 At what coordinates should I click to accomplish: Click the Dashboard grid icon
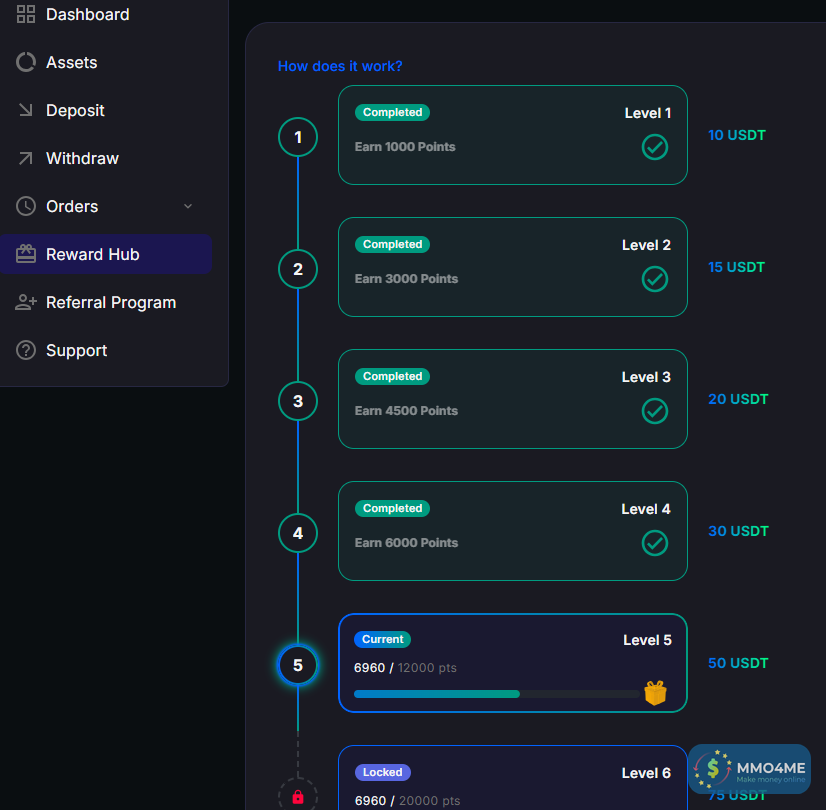click(x=26, y=14)
